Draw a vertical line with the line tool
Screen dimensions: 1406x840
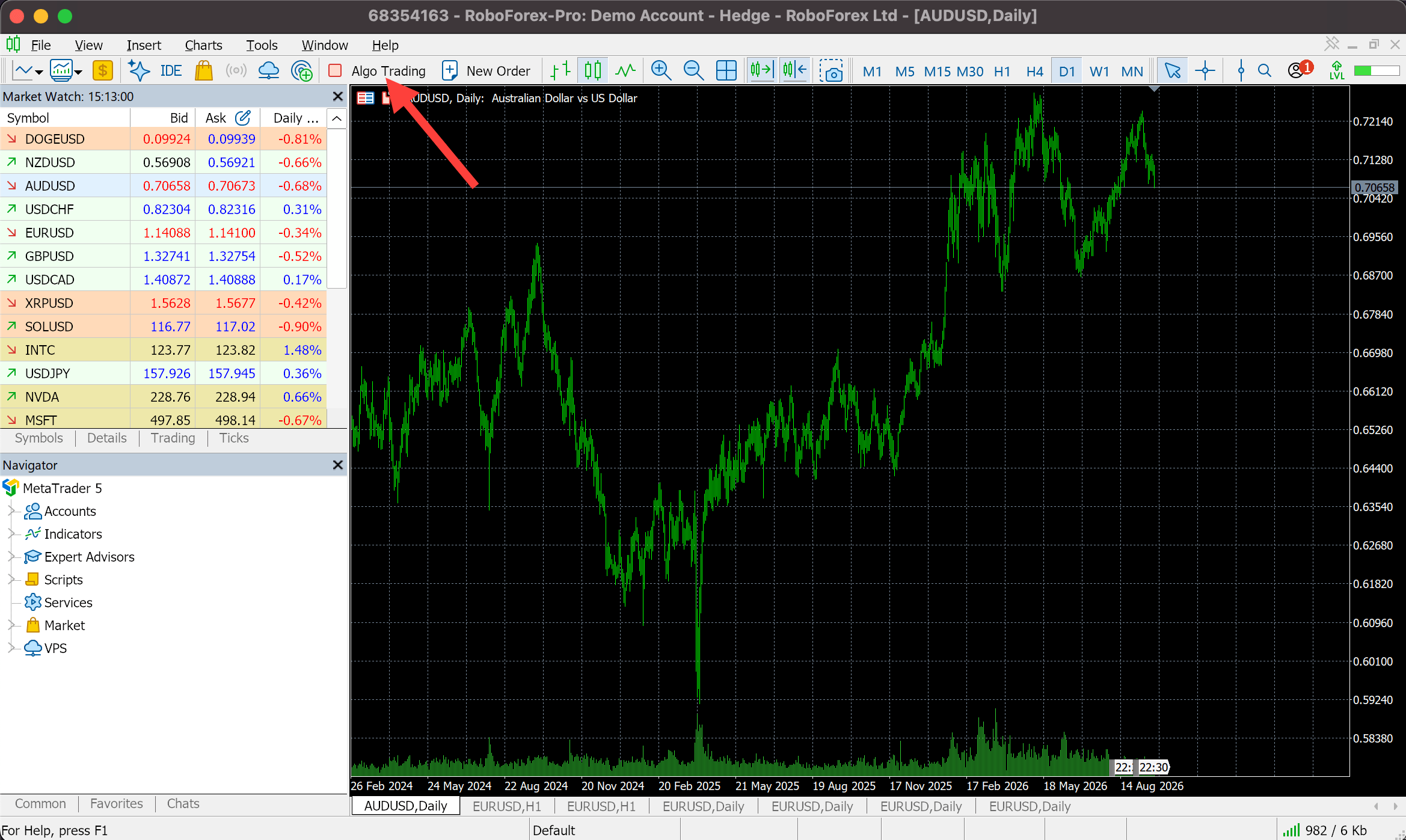click(1241, 71)
